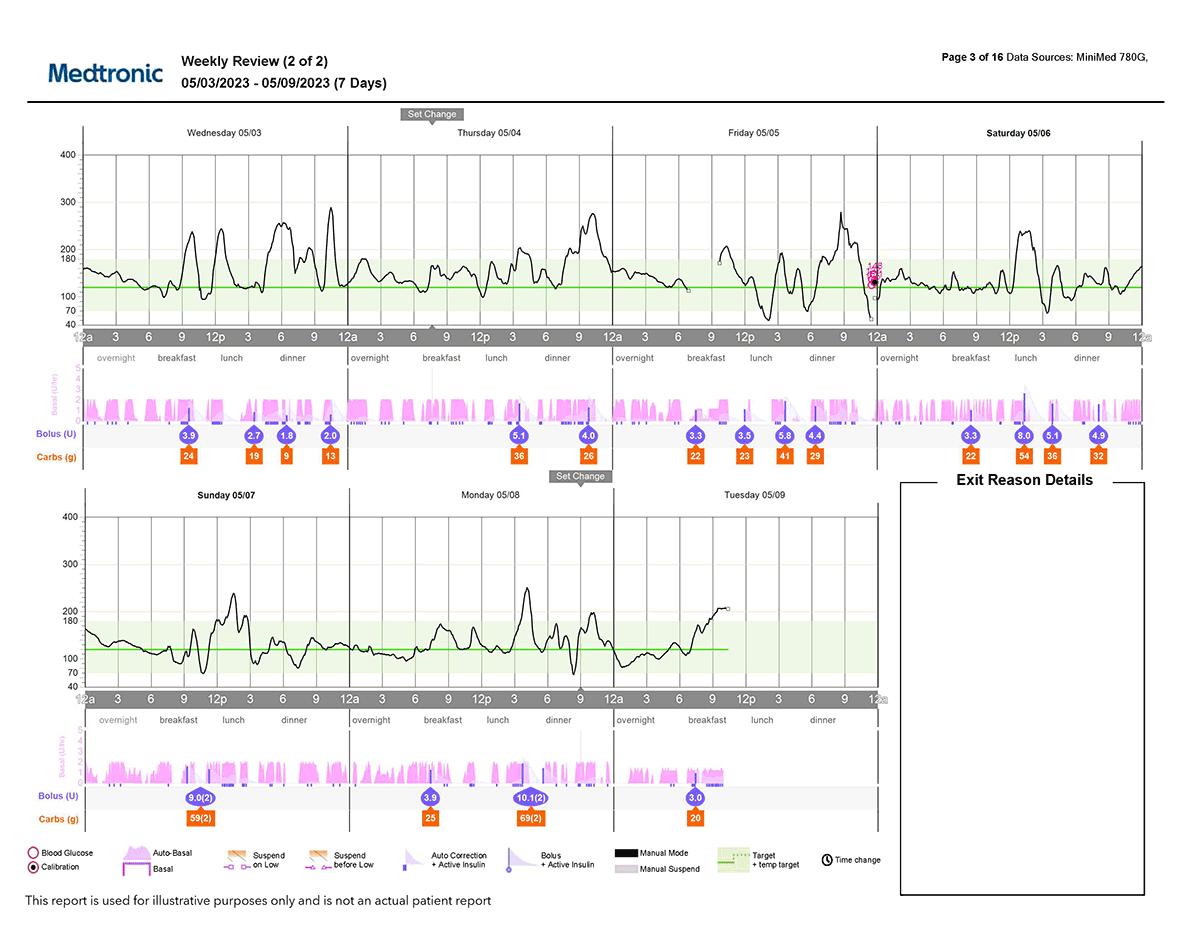
Task: Click the 'Wednesday 05/03' day header
Action: [225, 133]
